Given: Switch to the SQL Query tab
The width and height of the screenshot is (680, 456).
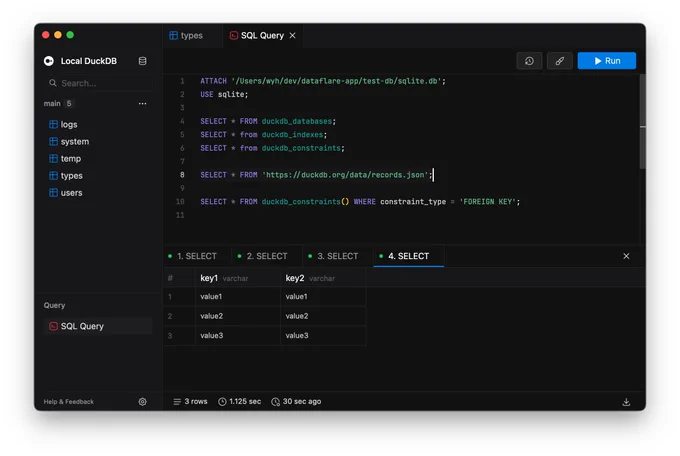Looking at the screenshot, I should pyautogui.click(x=262, y=36).
